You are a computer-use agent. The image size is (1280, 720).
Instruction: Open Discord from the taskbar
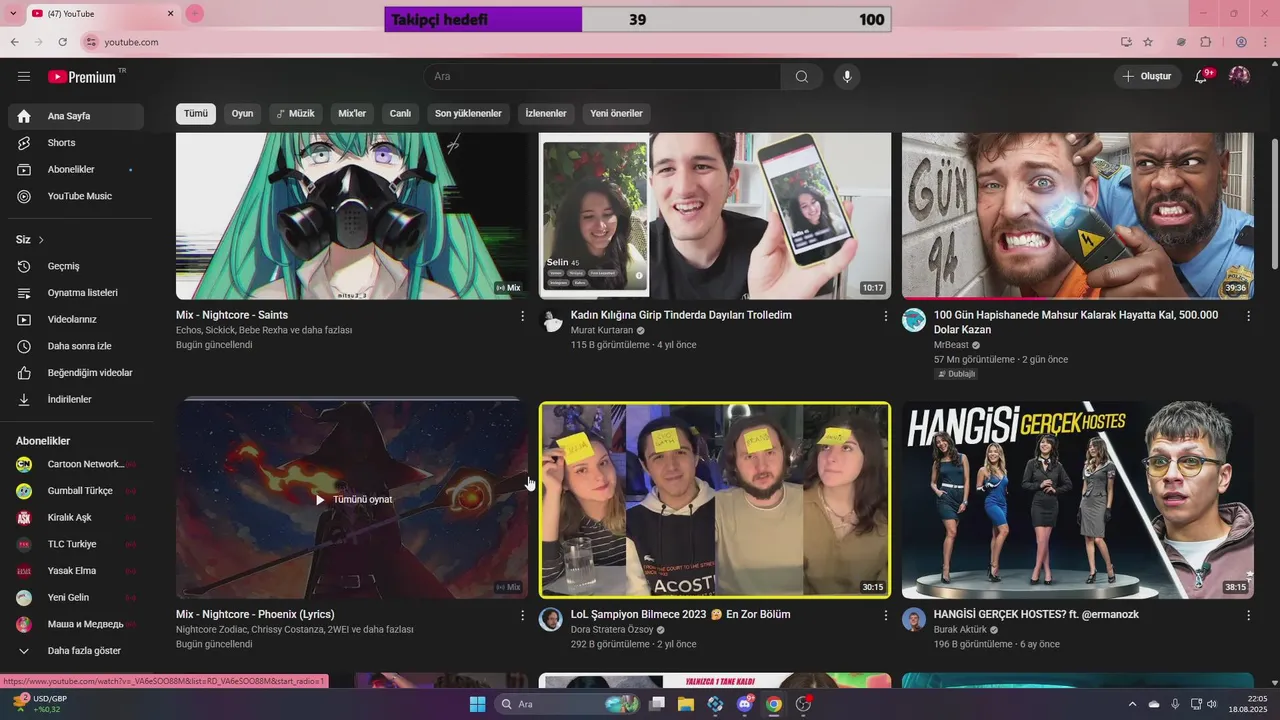tap(745, 704)
